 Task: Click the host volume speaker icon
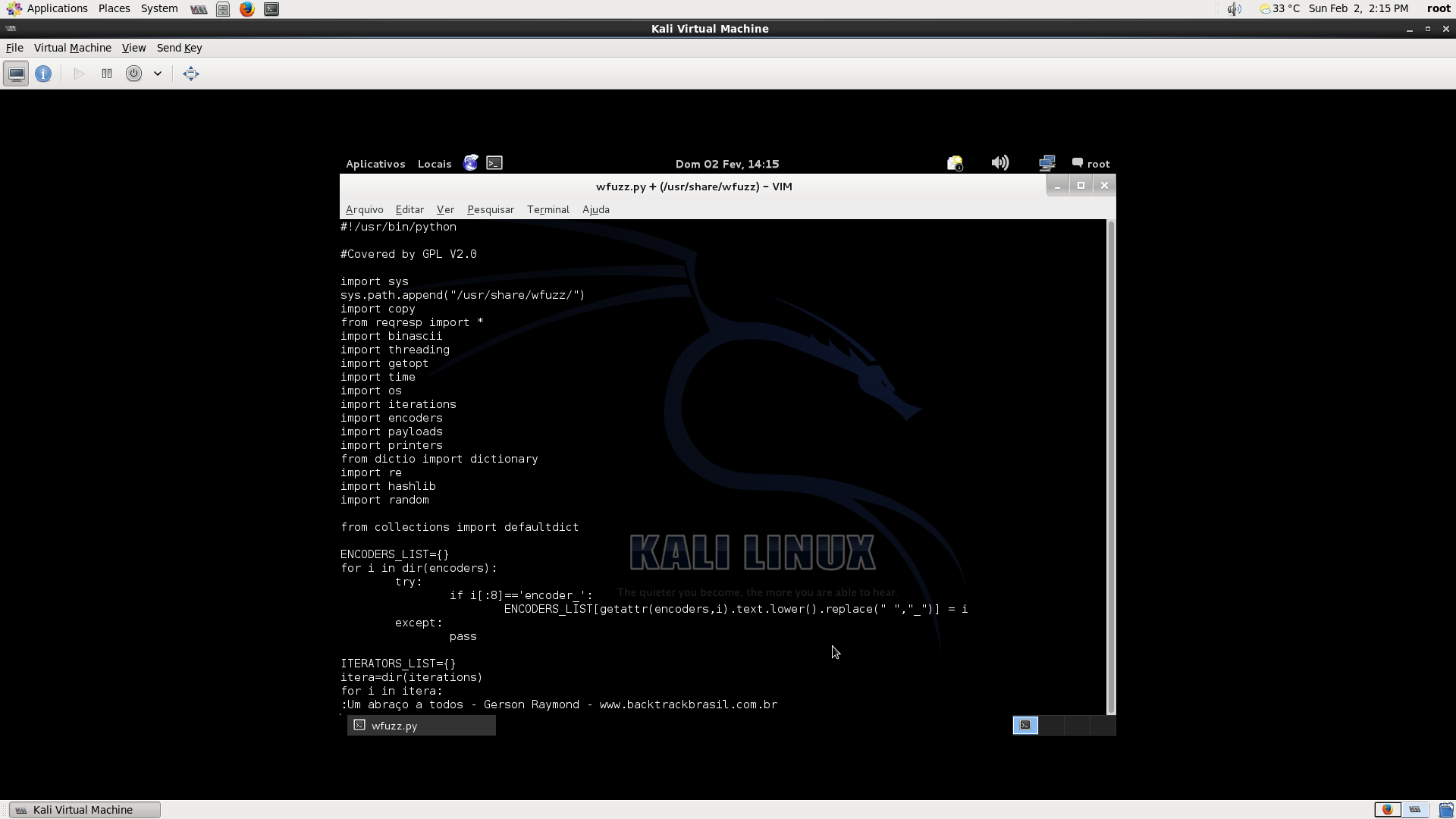pos(1235,9)
